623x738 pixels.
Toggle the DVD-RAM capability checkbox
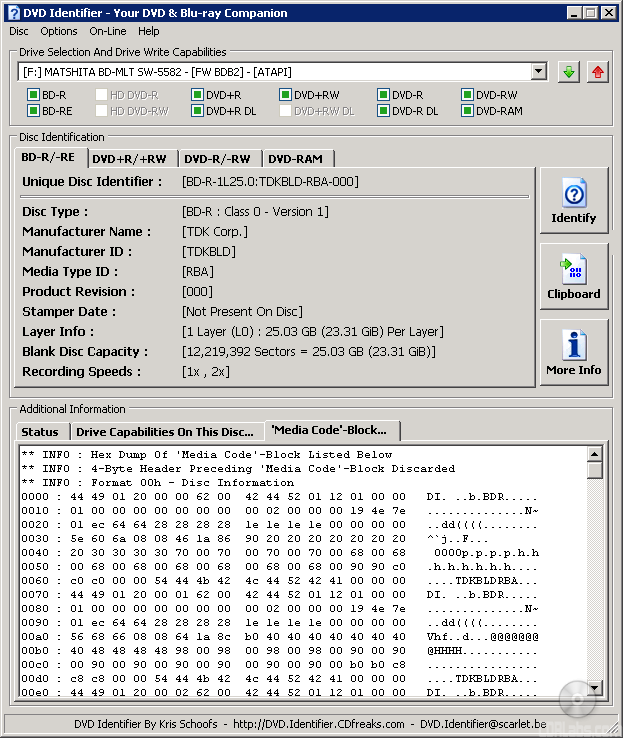(x=467, y=111)
